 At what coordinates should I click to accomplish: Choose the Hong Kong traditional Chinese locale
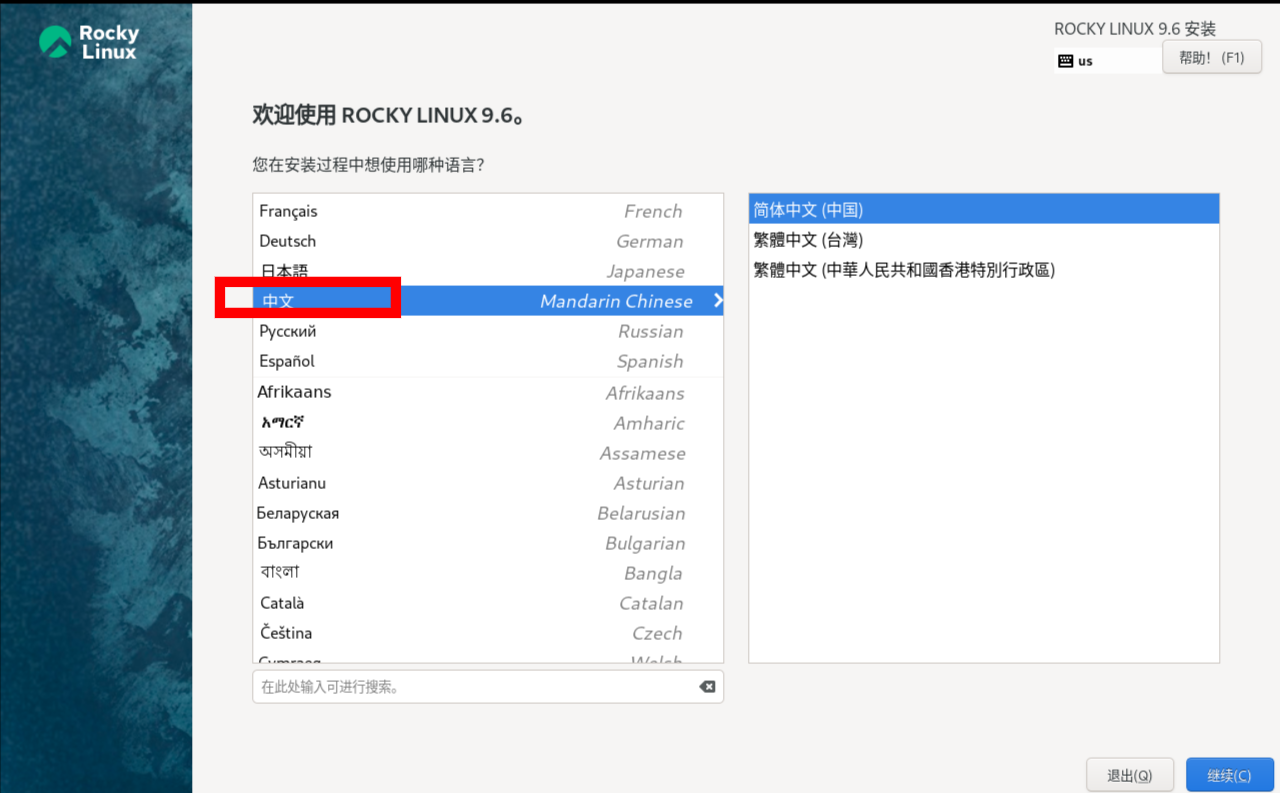point(984,270)
